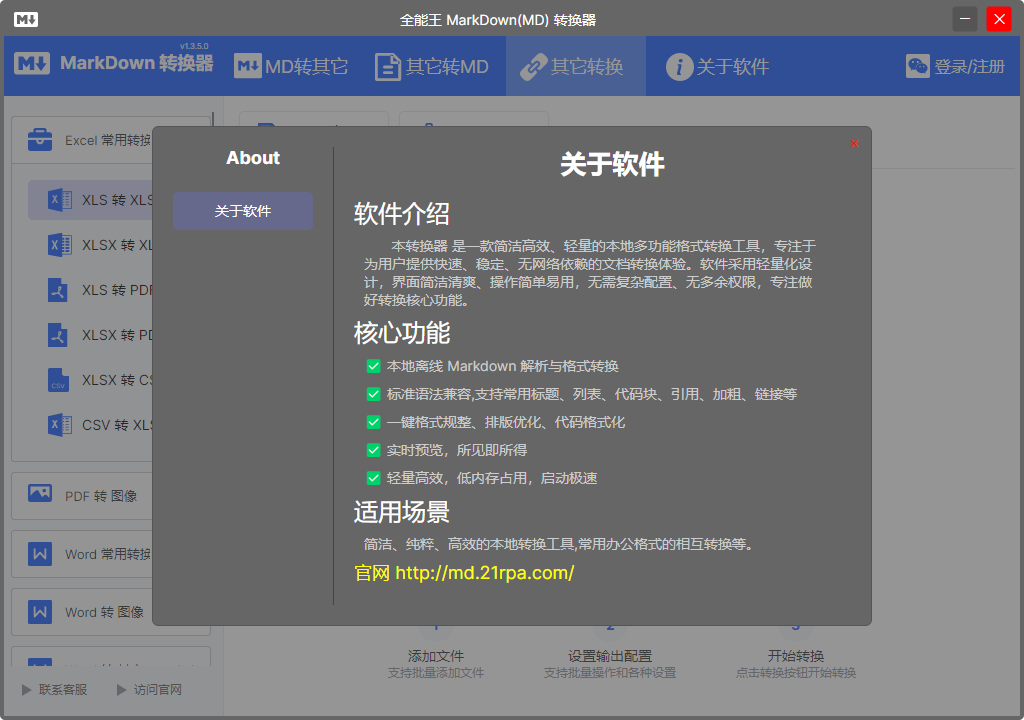Click the MD icon of MD转其它
Screen dimensions: 1024x720
point(248,66)
